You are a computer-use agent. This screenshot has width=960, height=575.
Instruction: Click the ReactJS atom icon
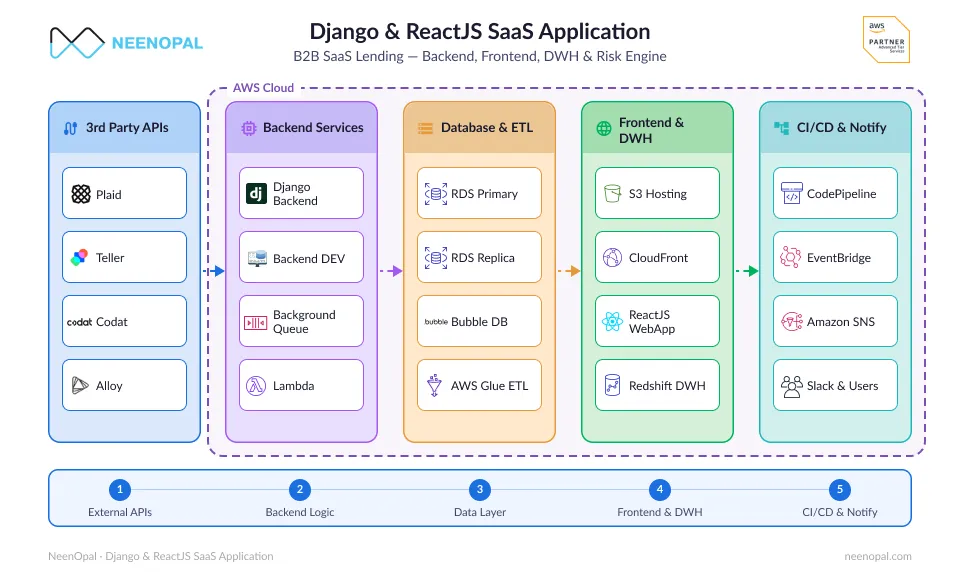pyautogui.click(x=612, y=321)
